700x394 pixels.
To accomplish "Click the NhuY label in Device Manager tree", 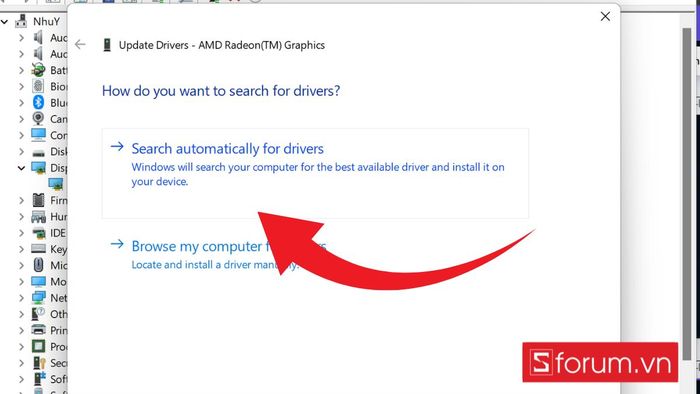I will [46, 21].
